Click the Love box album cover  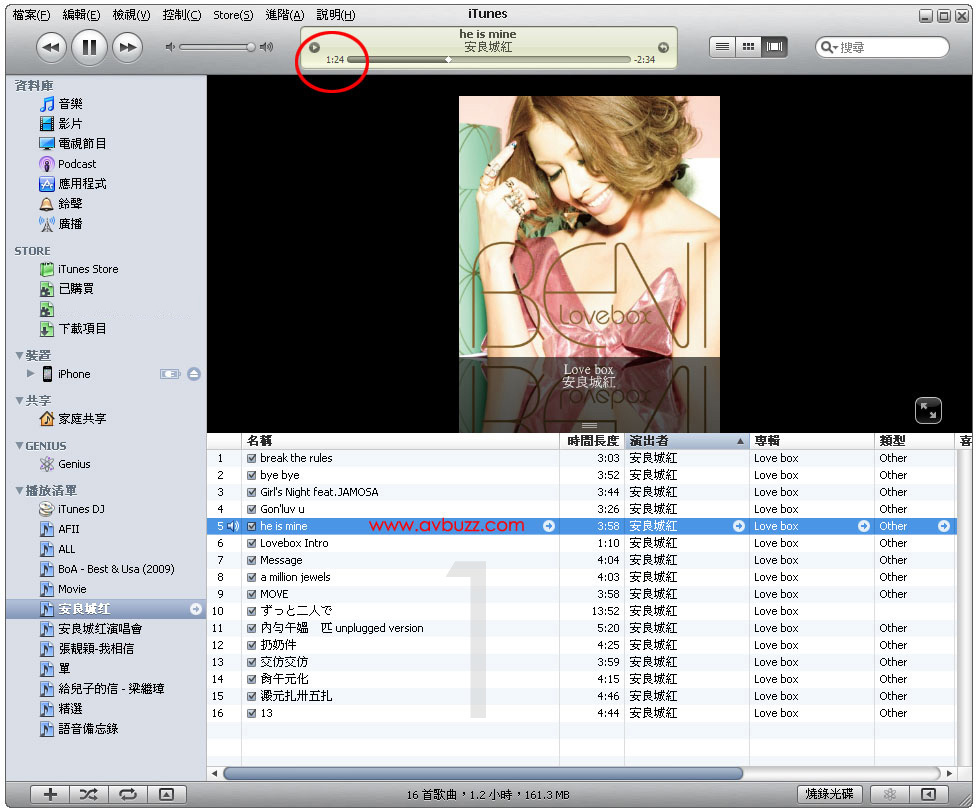coord(589,227)
